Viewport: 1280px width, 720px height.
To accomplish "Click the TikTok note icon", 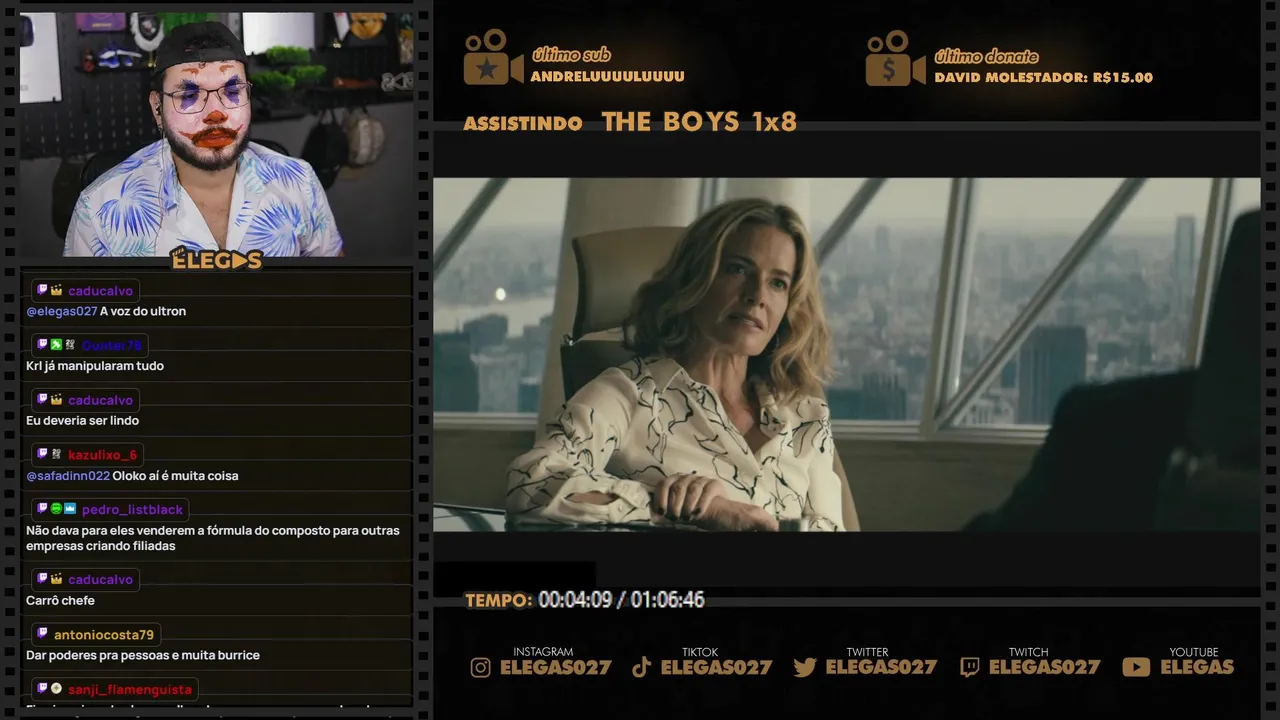I will pyautogui.click(x=641, y=668).
